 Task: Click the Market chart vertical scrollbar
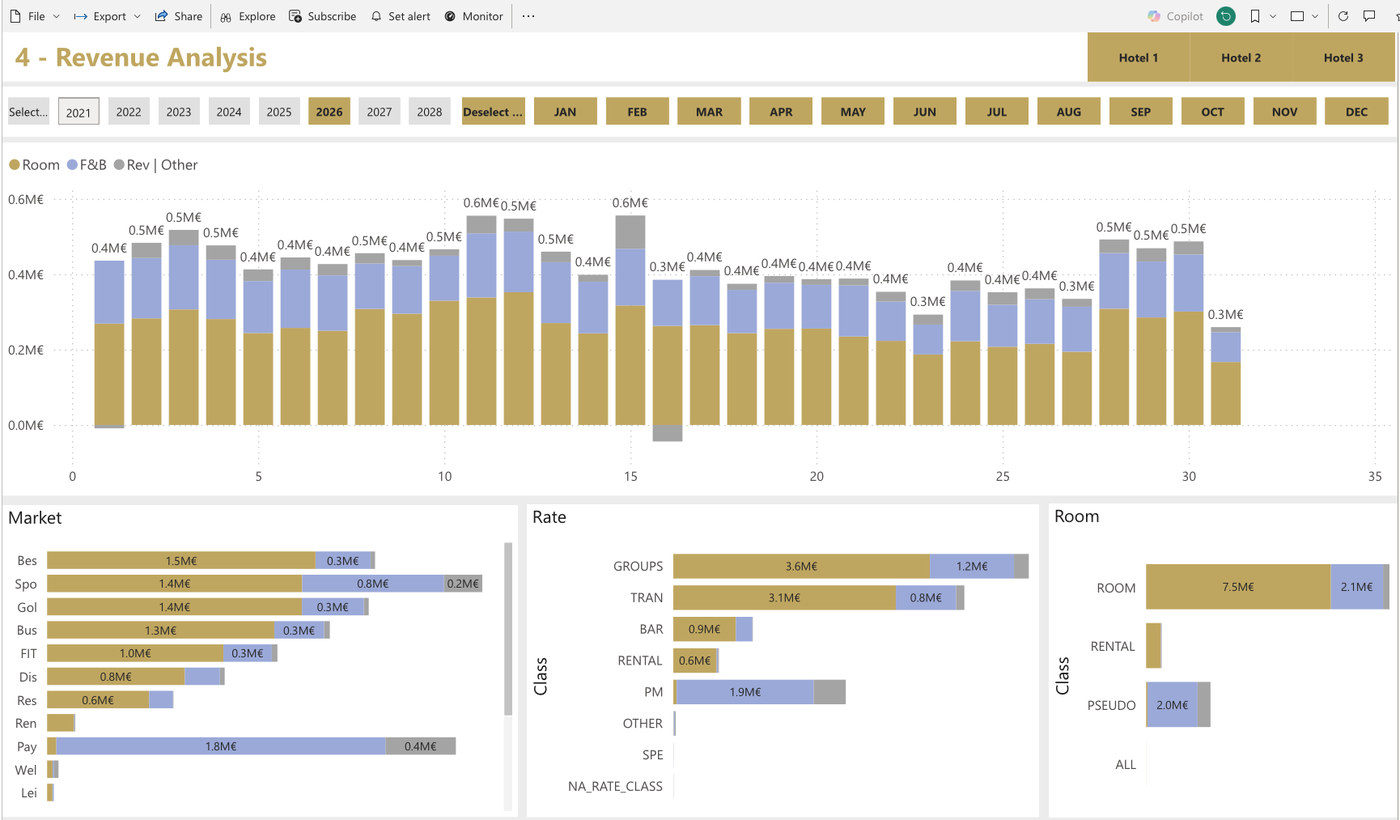click(508, 630)
